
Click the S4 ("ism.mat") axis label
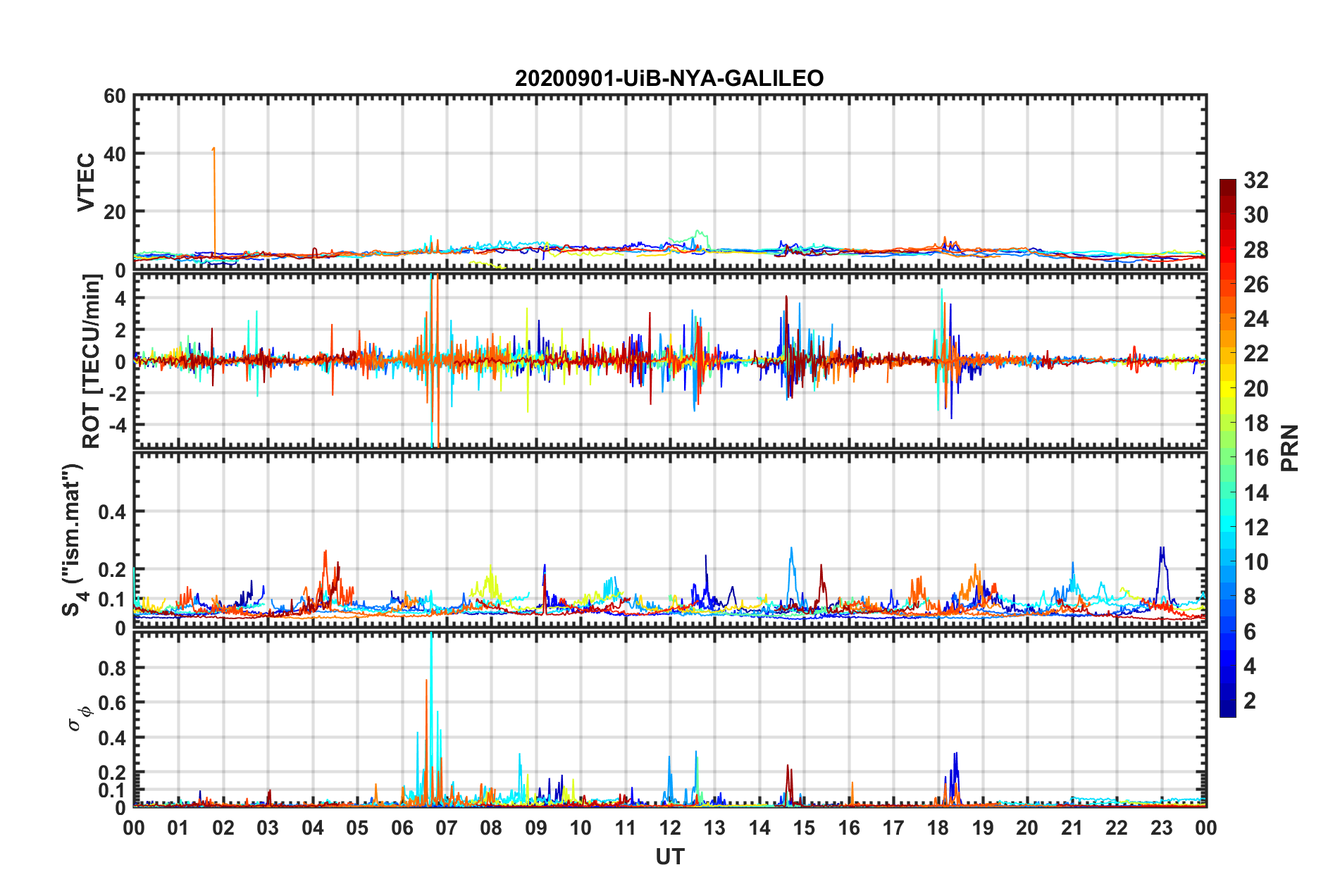[74, 540]
